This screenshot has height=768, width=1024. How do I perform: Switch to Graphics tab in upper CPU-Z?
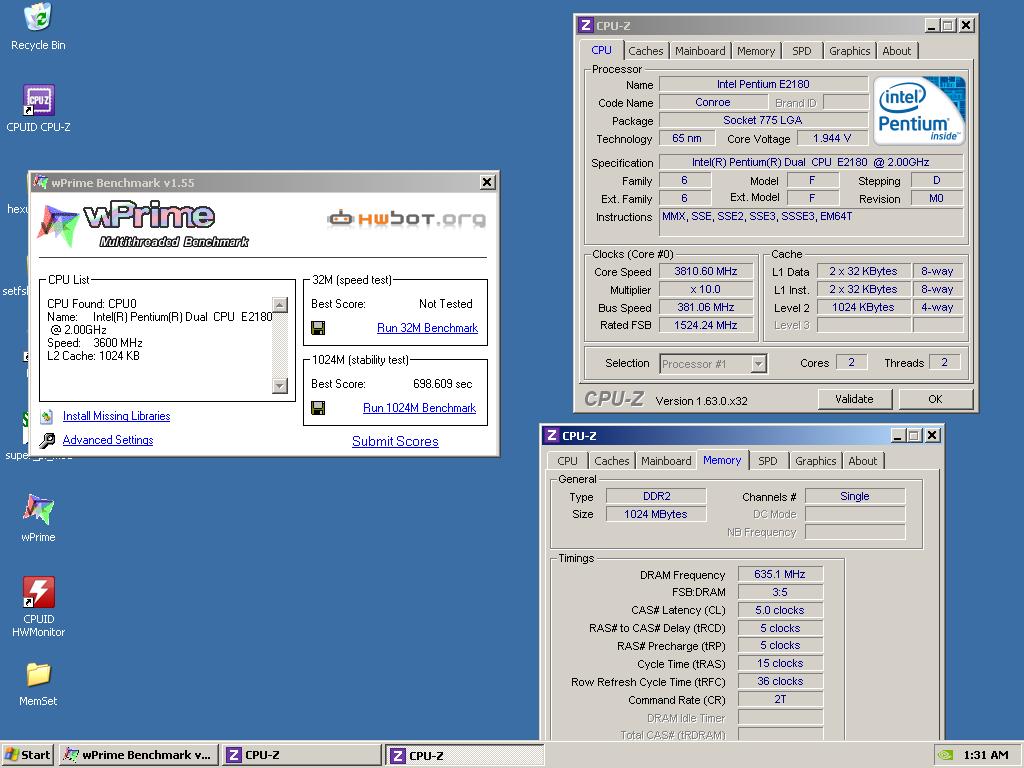tap(849, 51)
